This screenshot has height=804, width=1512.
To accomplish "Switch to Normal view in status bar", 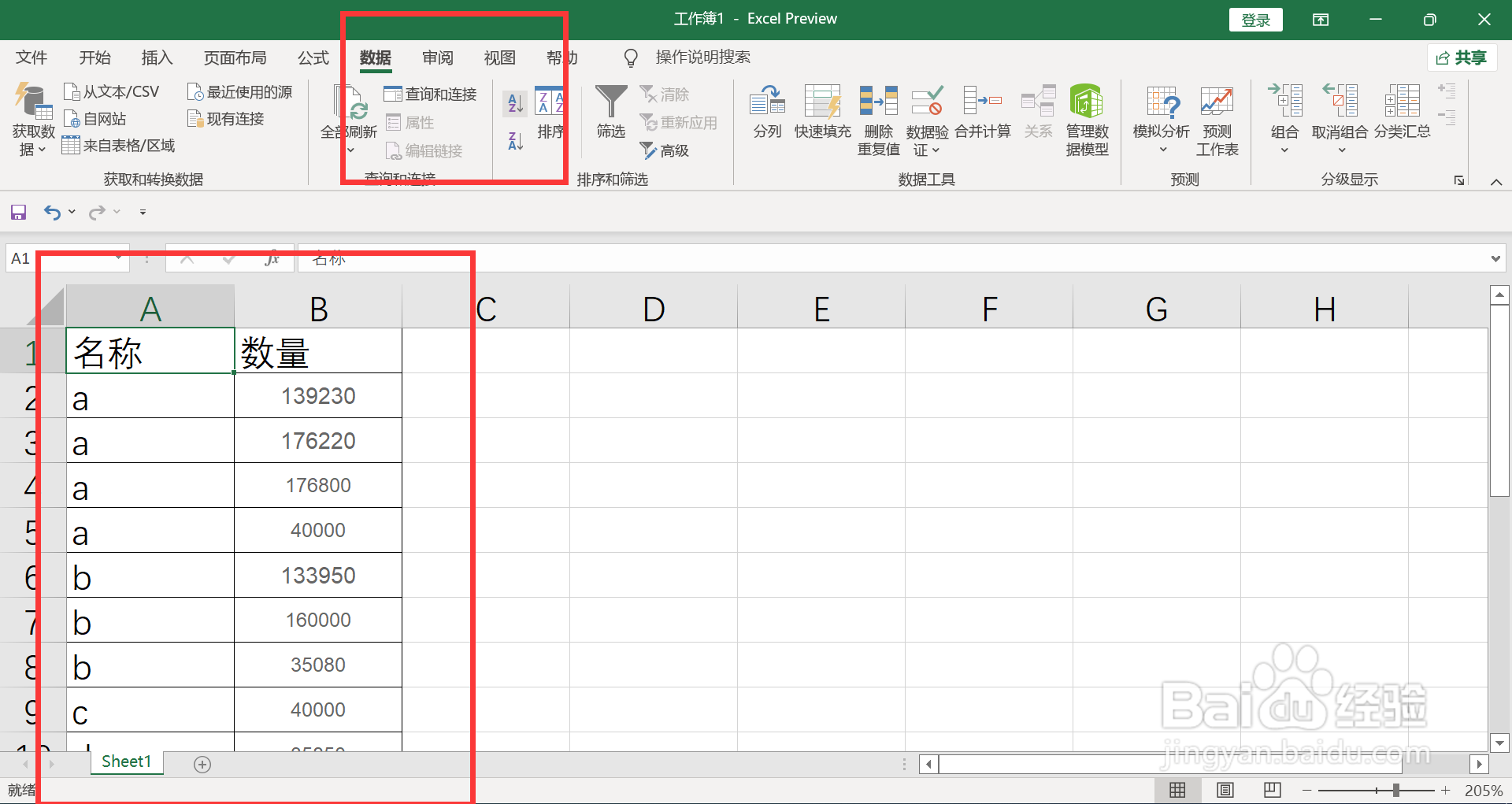I will click(1177, 790).
